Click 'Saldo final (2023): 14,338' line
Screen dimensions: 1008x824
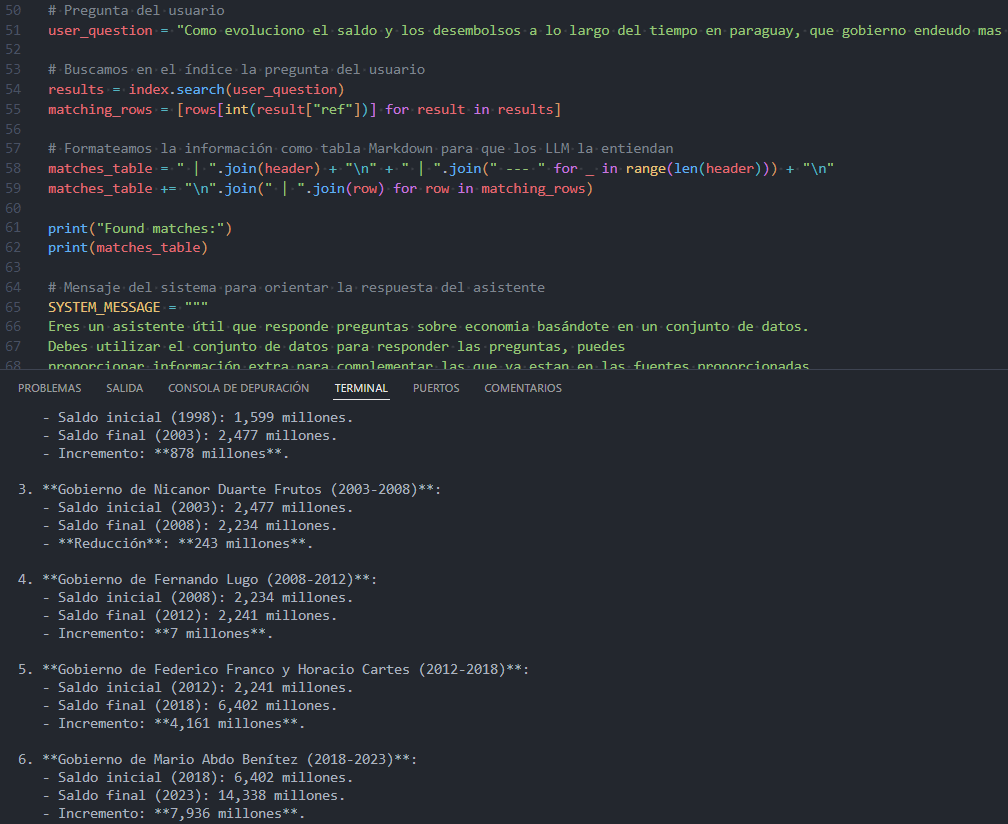(194, 795)
